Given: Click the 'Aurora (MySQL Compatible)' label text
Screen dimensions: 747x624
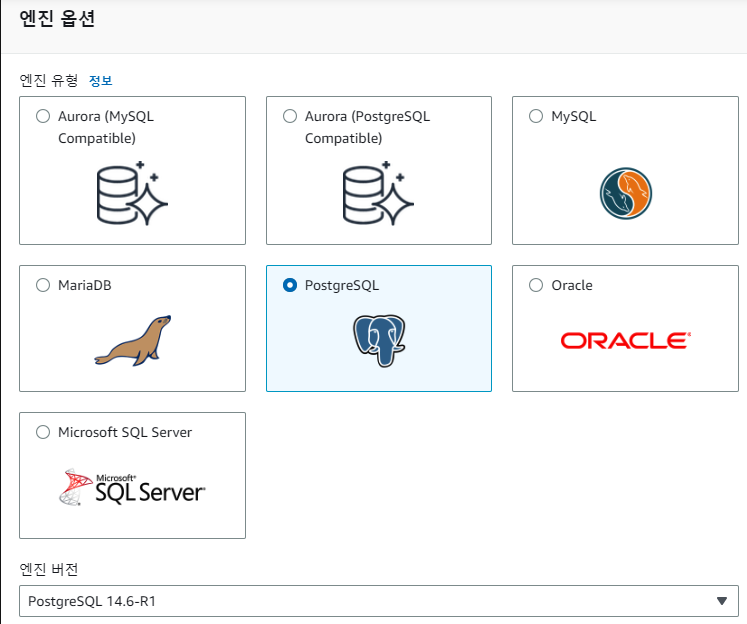Looking at the screenshot, I should pyautogui.click(x=106, y=127).
